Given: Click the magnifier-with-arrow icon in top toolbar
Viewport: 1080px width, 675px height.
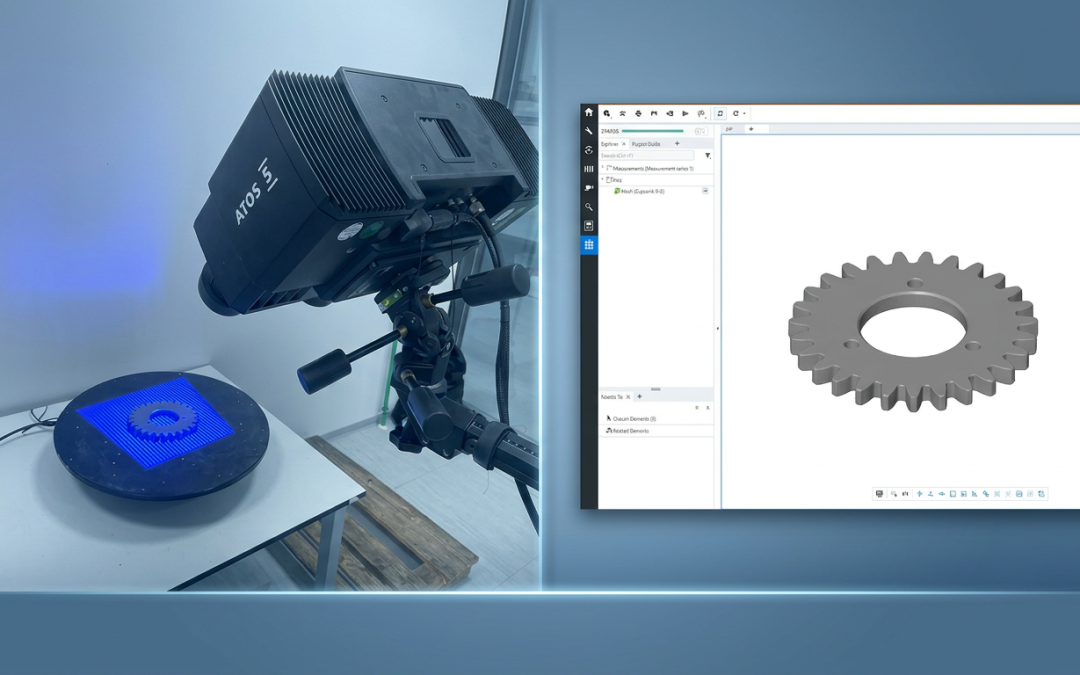Looking at the screenshot, I should [x=607, y=114].
